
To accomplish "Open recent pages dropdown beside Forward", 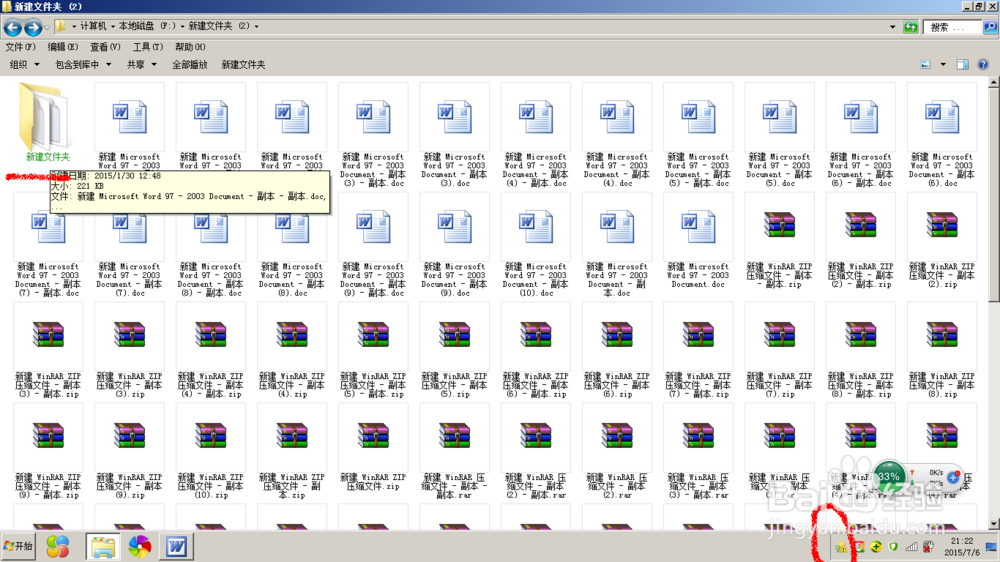I will 47,27.
